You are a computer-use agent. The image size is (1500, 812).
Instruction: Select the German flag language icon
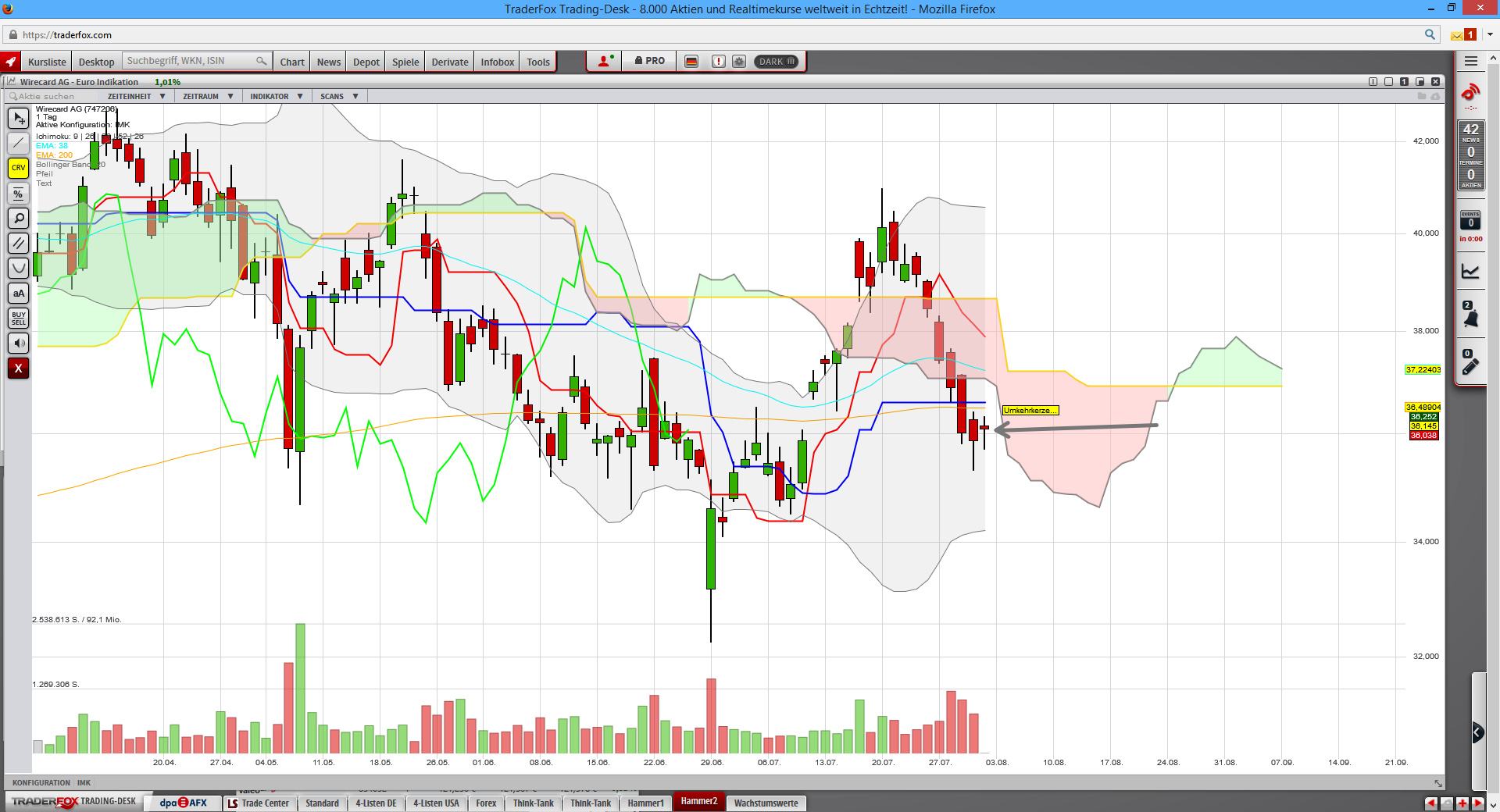[691, 61]
